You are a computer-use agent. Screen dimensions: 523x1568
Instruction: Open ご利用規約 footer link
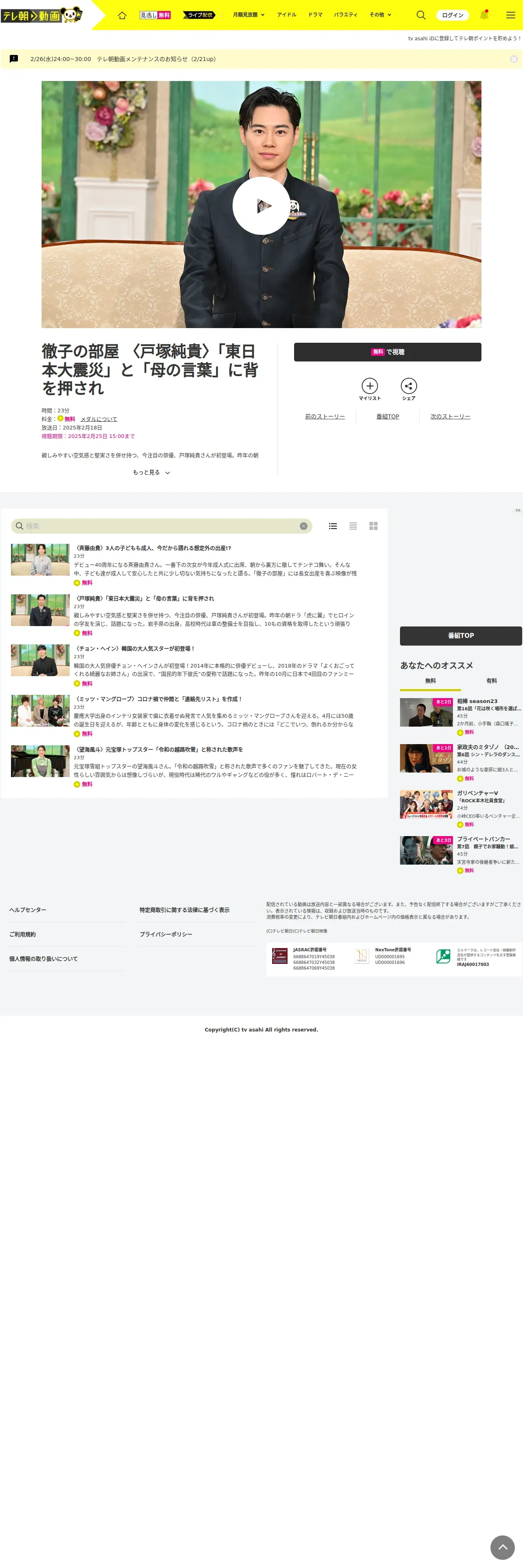pyautogui.click(x=22, y=934)
